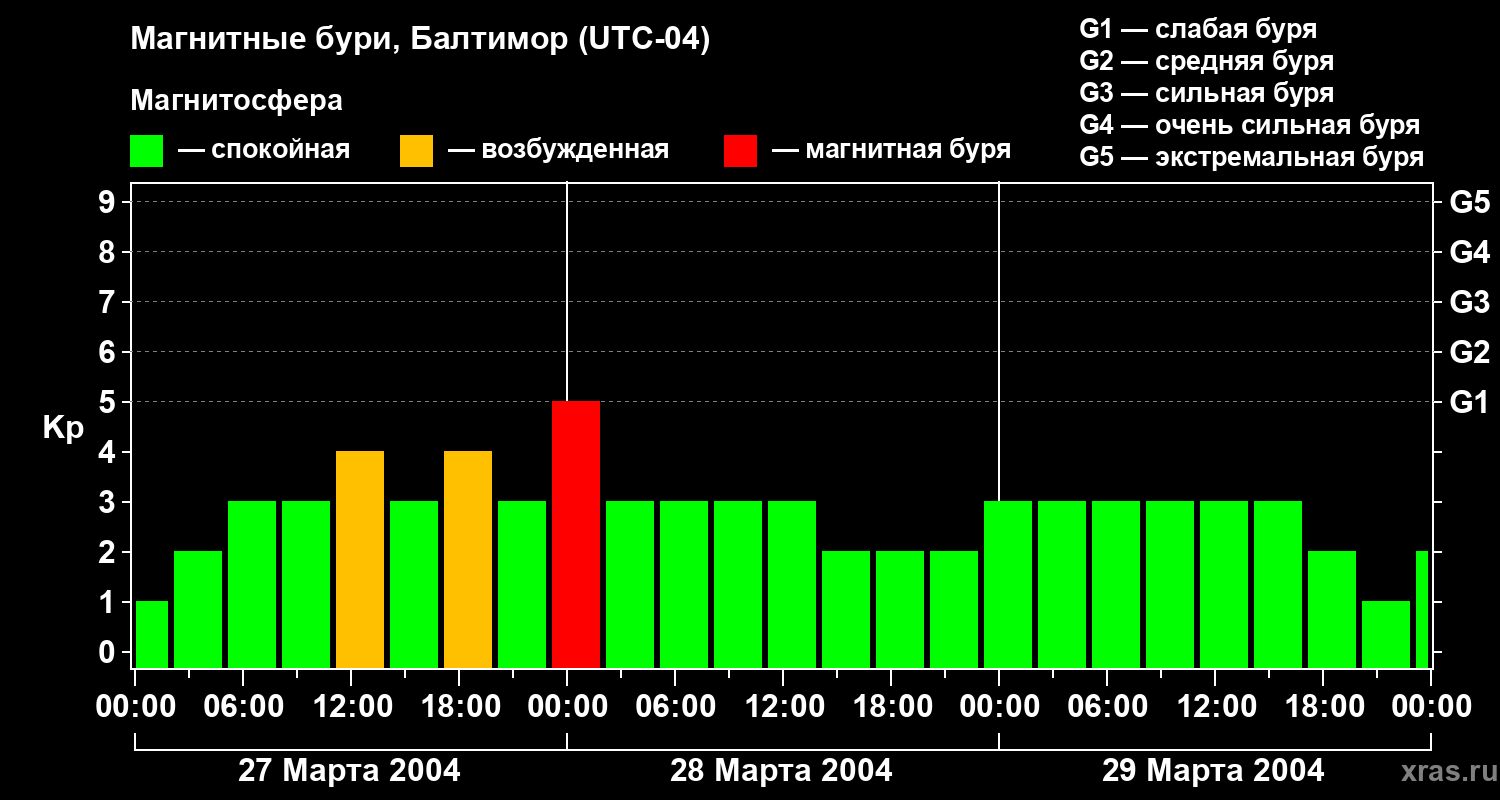Screen dimensions: 1500x800
Task: Click the G1 label on the right axis
Action: (1469, 402)
